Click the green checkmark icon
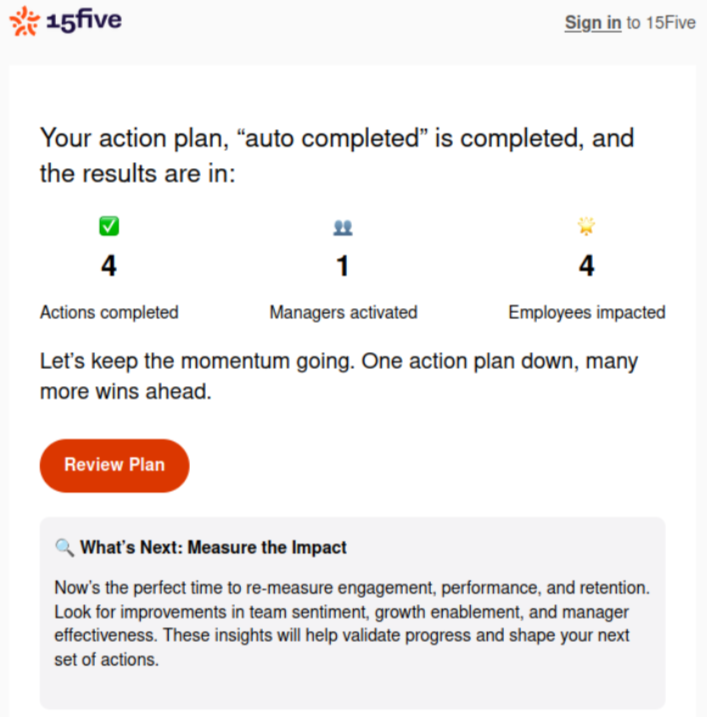Screen dimensions: 707x717 pos(109,226)
